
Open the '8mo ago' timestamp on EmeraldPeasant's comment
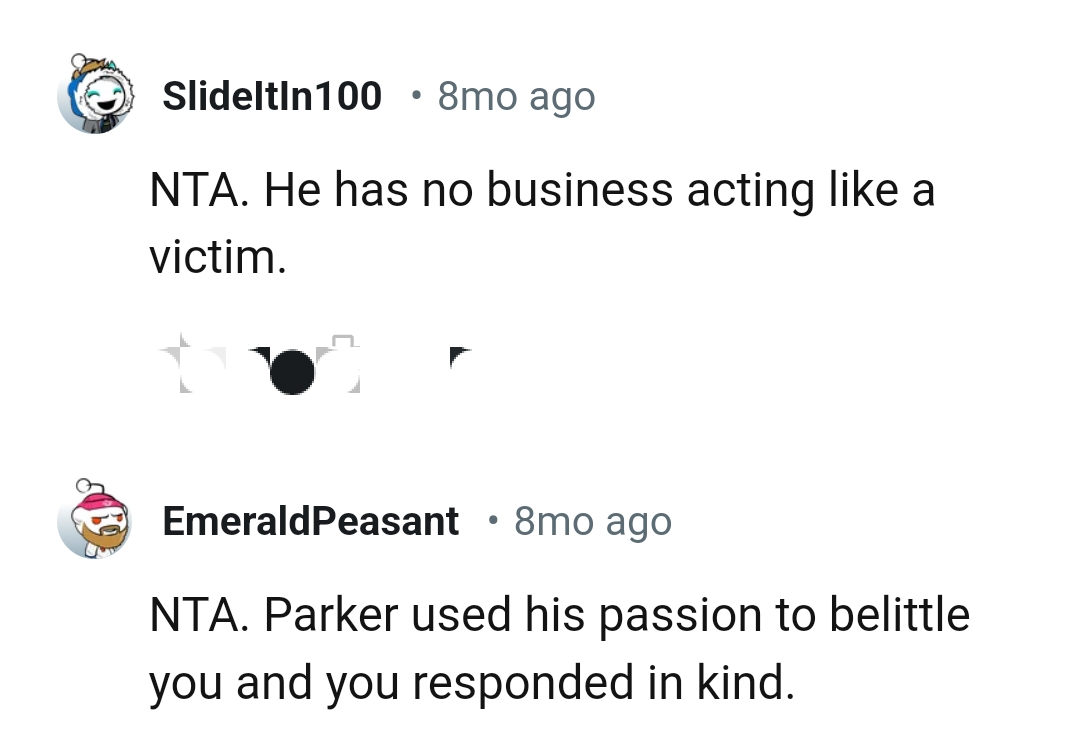pos(594,520)
